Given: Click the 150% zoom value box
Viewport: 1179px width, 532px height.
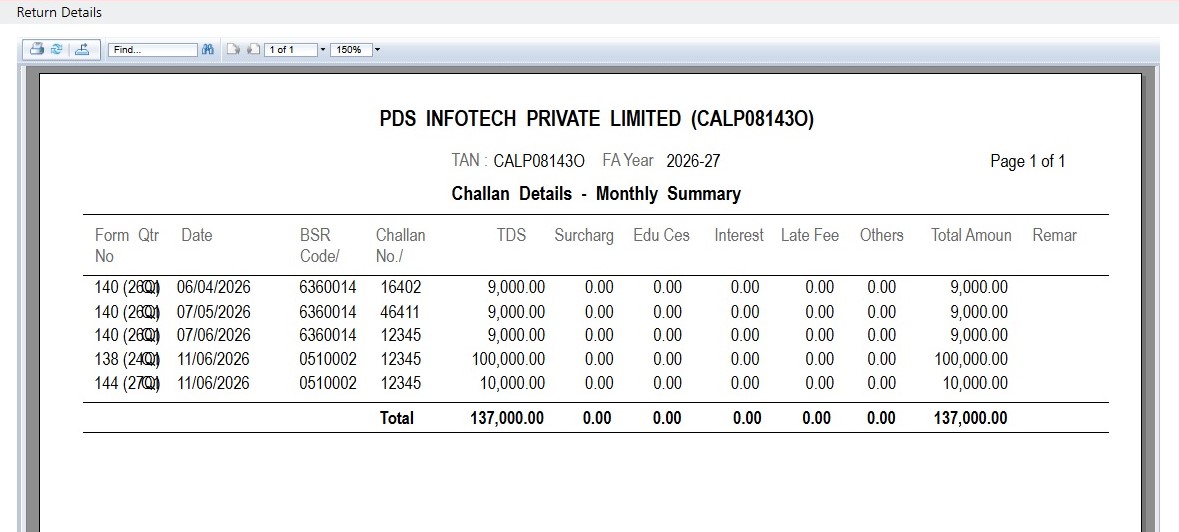Looking at the screenshot, I should point(350,50).
